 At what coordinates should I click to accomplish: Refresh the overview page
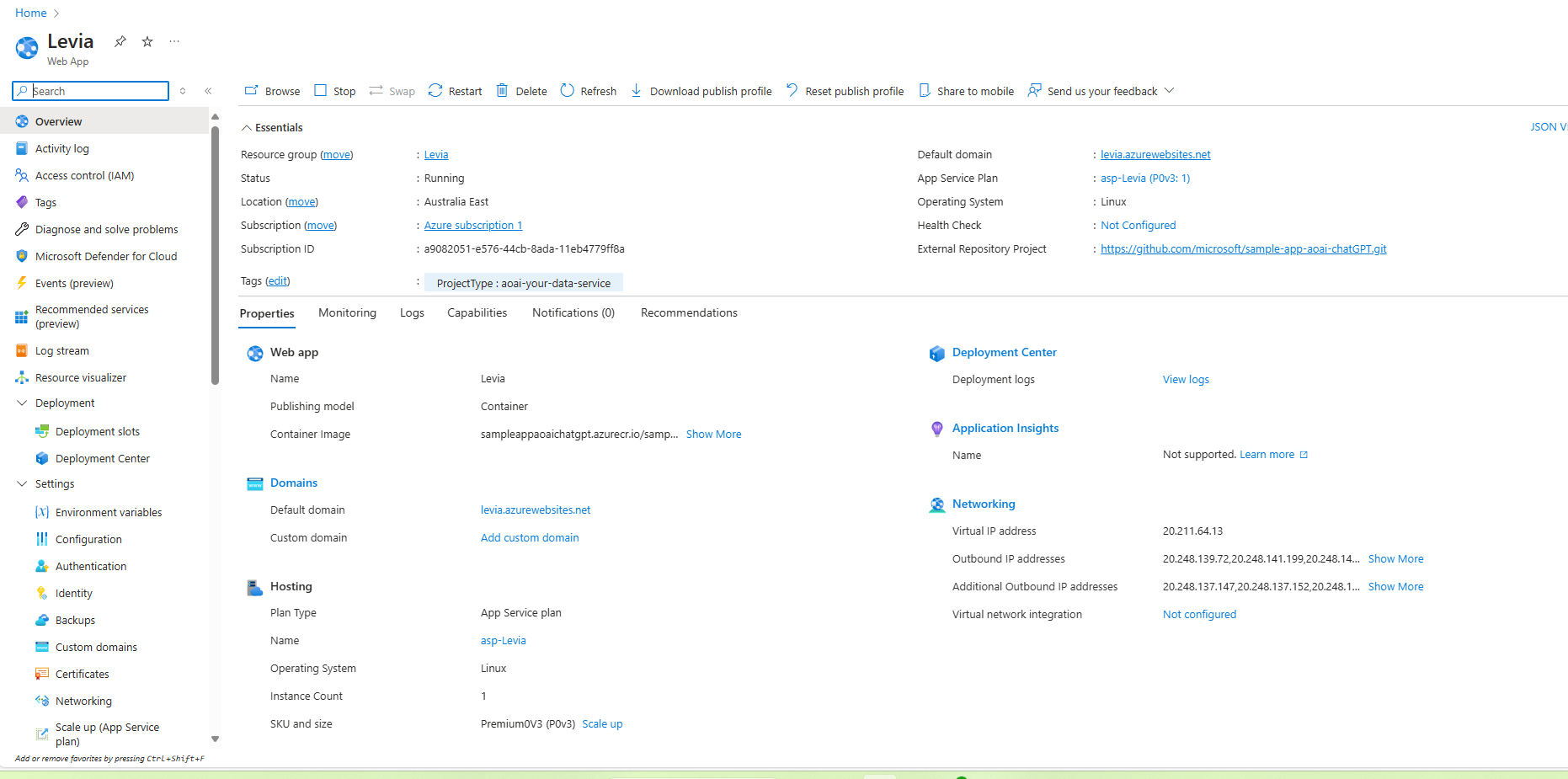pos(588,91)
